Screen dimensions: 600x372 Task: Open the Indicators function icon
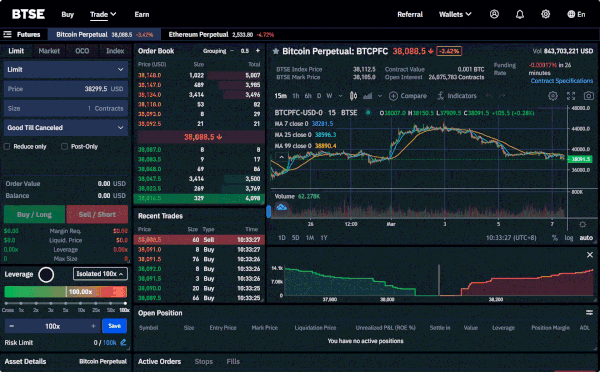tap(440, 96)
